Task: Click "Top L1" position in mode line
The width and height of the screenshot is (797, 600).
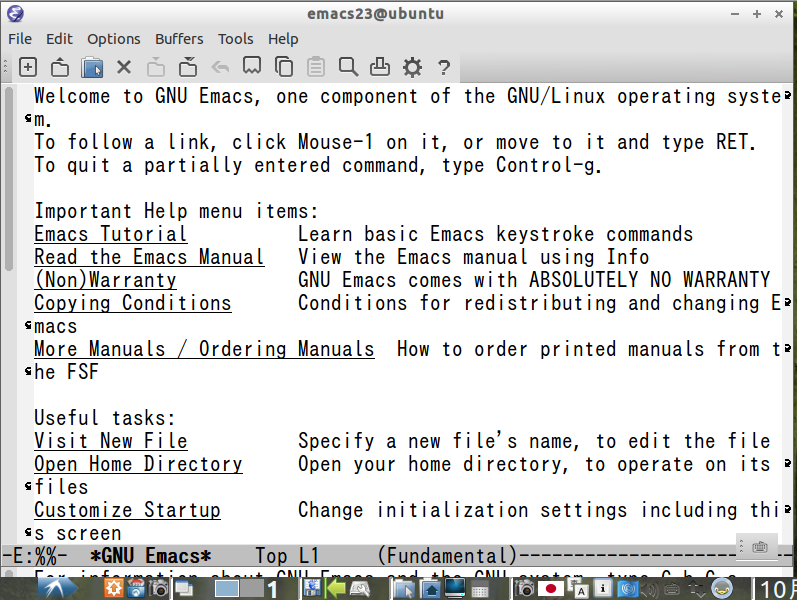Action: (287, 556)
